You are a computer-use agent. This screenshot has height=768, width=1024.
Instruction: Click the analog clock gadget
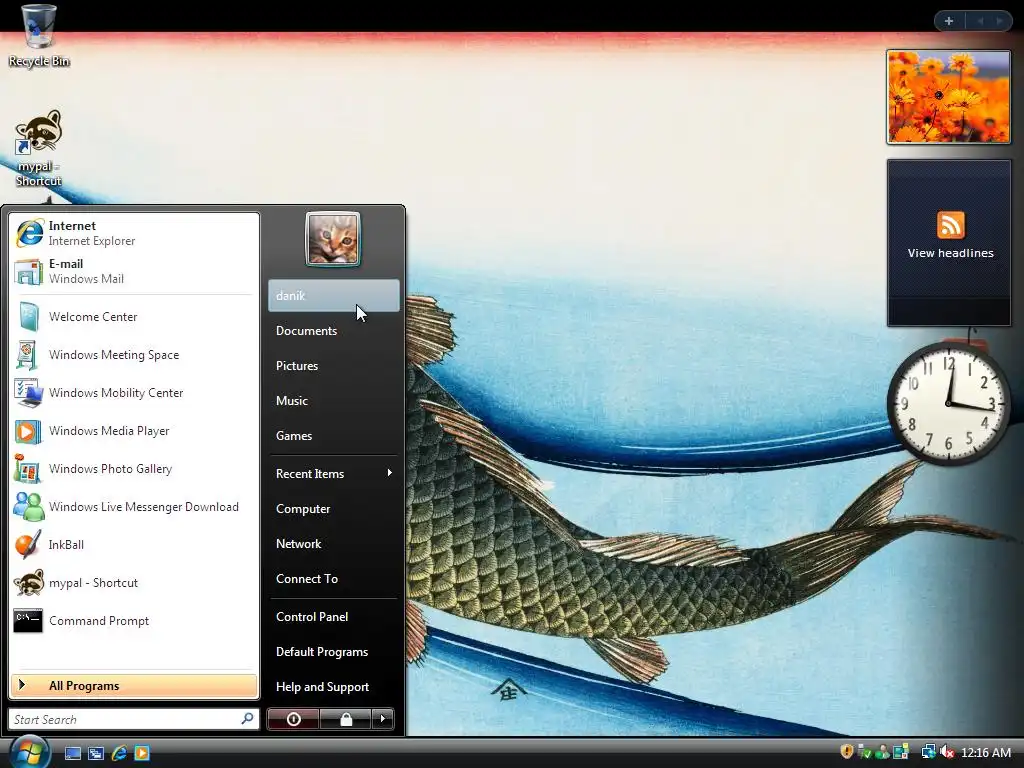pyautogui.click(x=948, y=404)
